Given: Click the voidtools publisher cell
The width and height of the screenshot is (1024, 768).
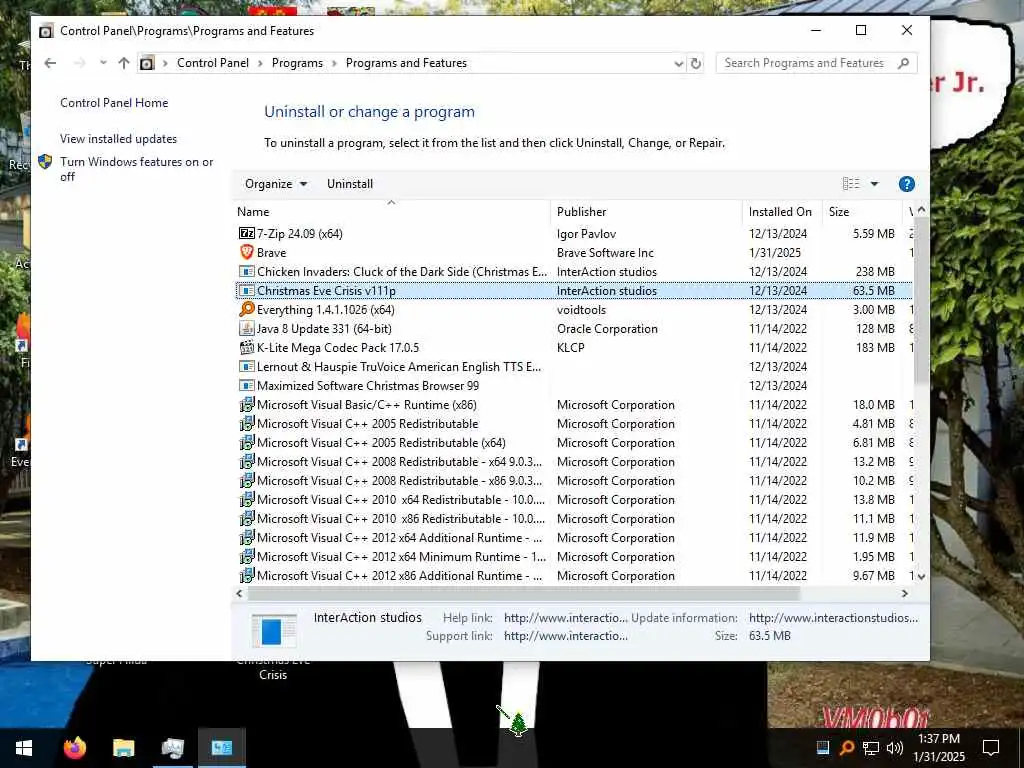Looking at the screenshot, I should (x=581, y=310).
